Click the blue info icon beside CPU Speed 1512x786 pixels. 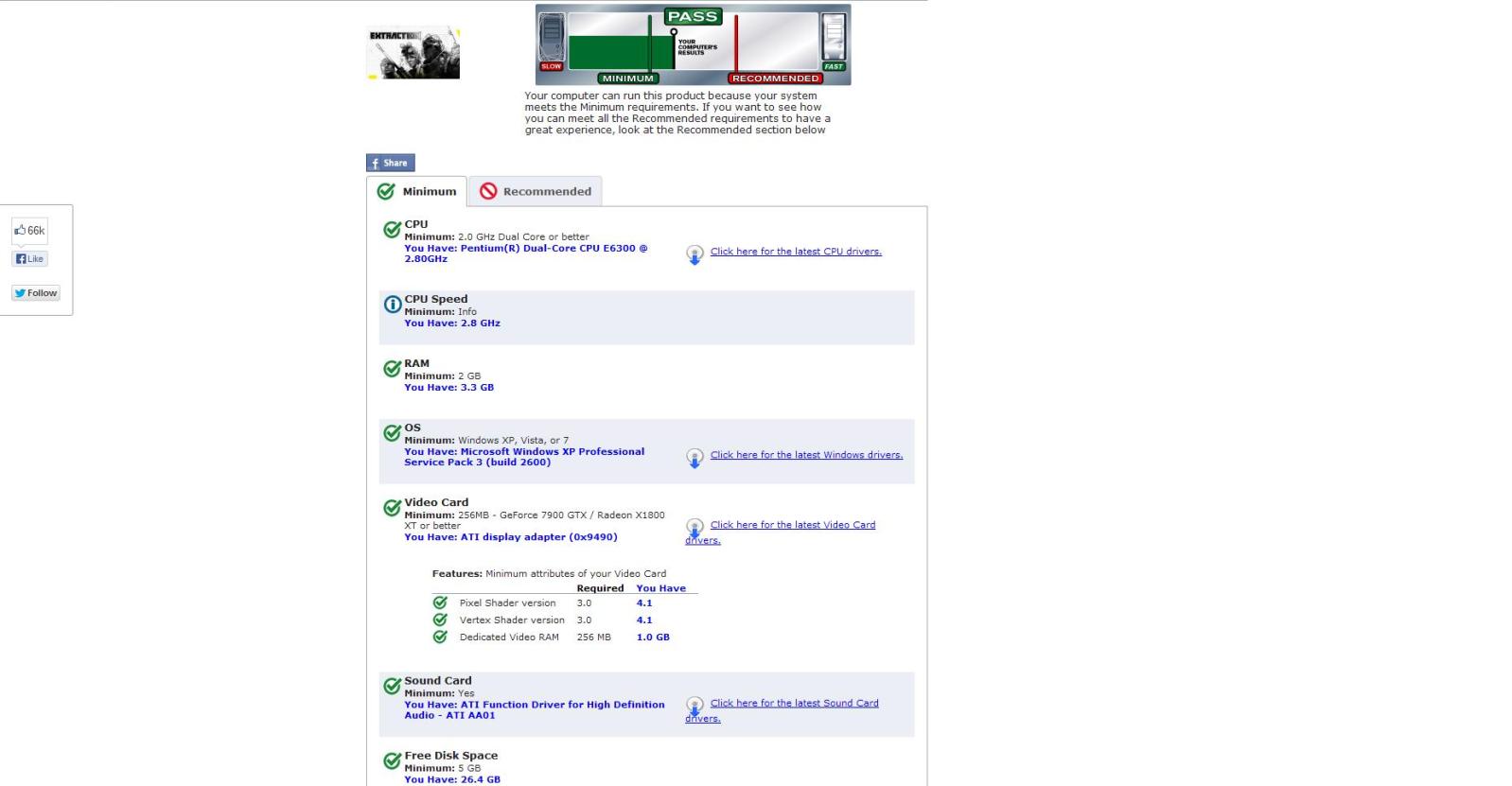(x=392, y=305)
